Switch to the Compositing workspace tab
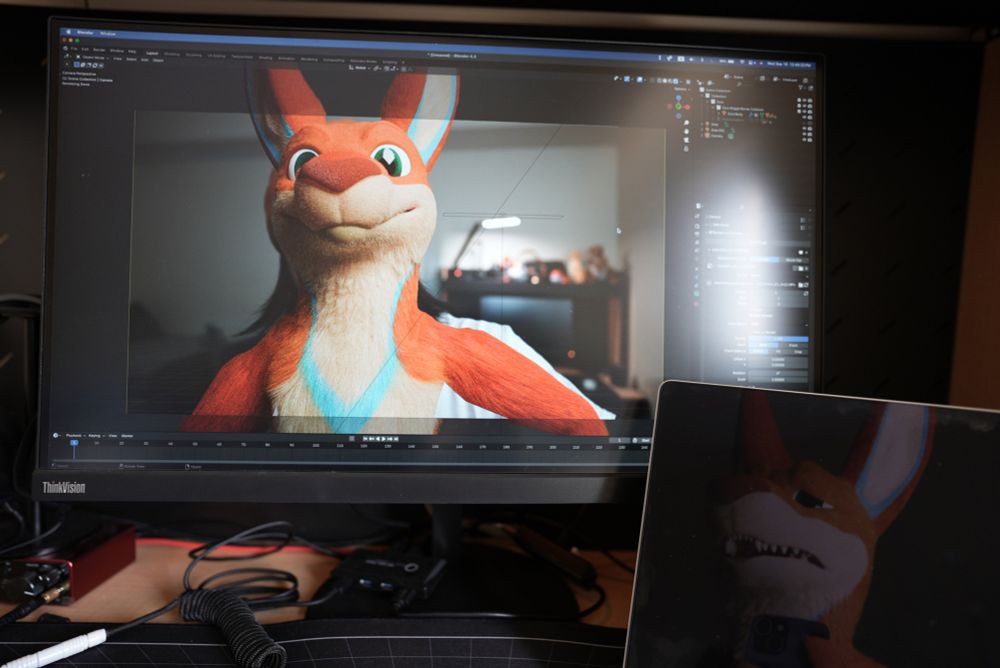Image resolution: width=1000 pixels, height=668 pixels. 334,60
